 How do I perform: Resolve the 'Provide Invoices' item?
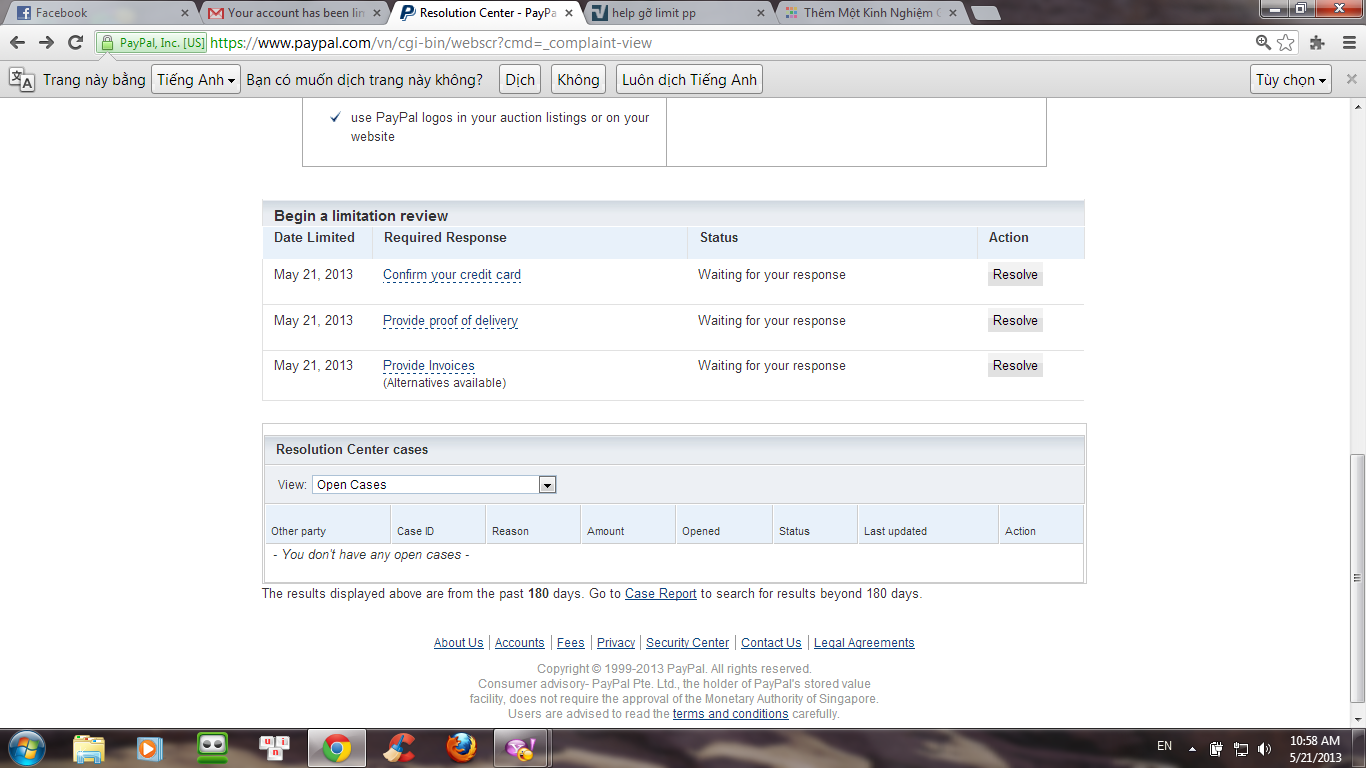[1015, 366]
